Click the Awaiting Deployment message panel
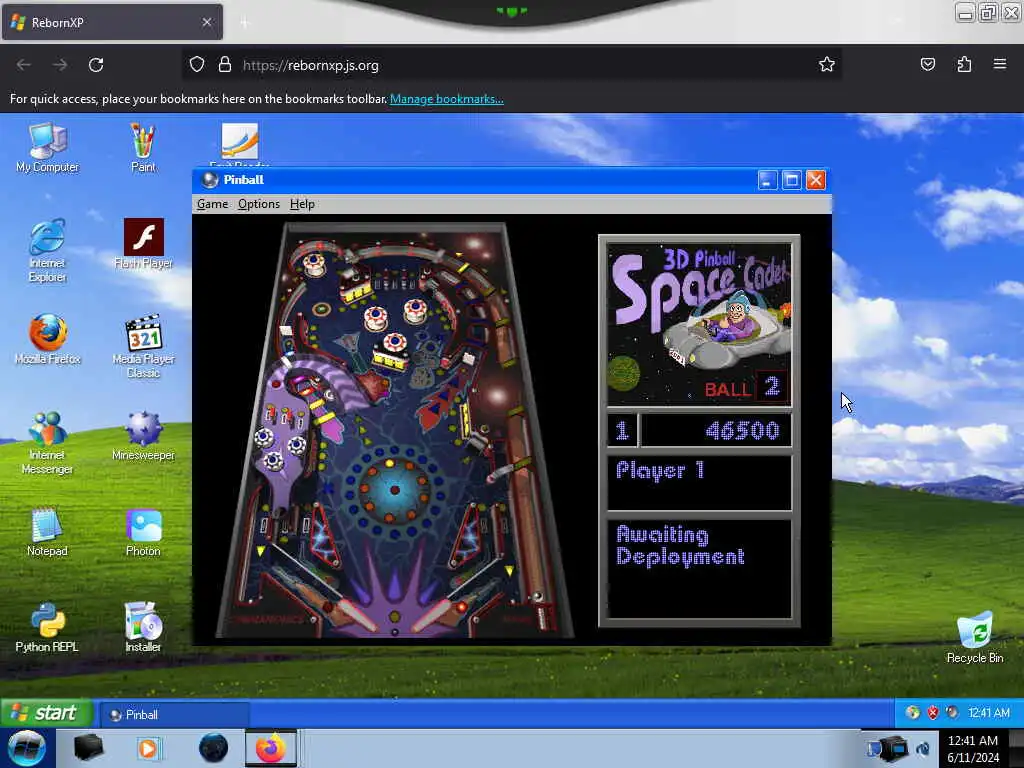The height and width of the screenshot is (768, 1024). coord(699,568)
